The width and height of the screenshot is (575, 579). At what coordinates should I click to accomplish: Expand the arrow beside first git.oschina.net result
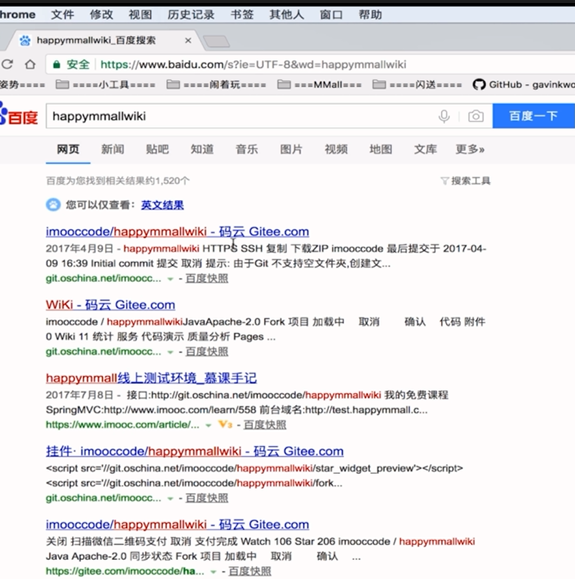(x=170, y=279)
